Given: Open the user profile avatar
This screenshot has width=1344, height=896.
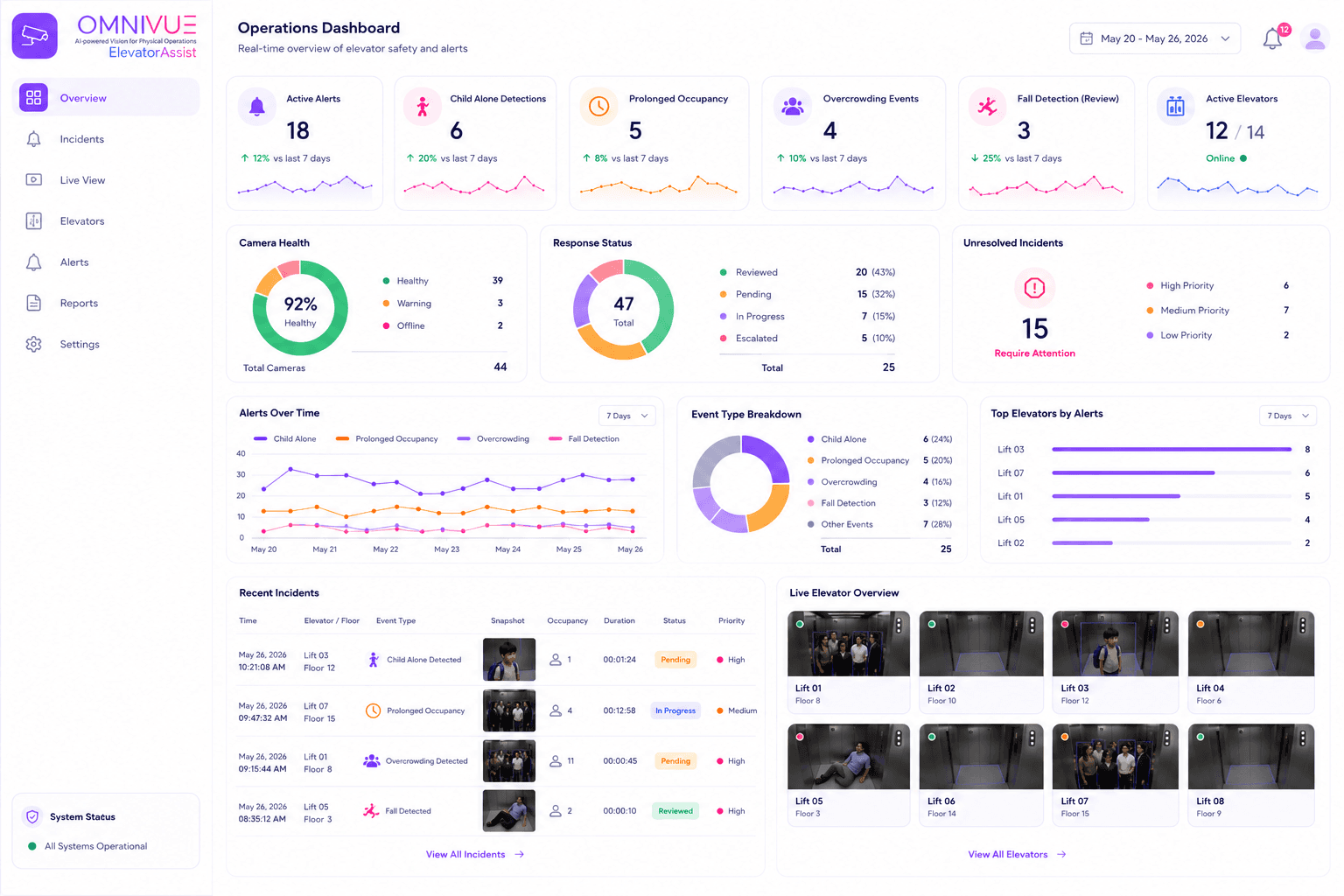Looking at the screenshot, I should coord(1314,38).
